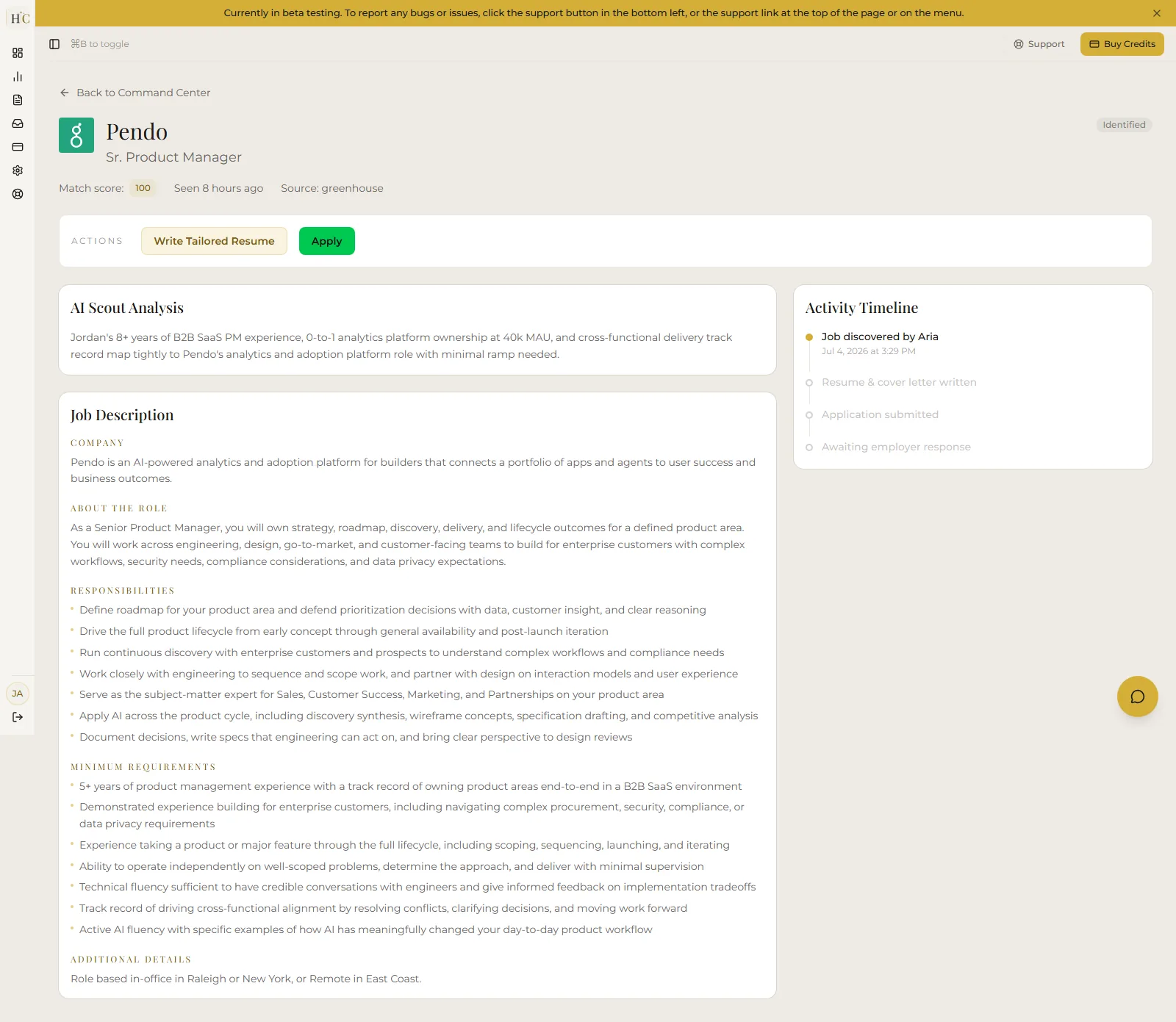Click the ABOUT THE ROLE section label
Screen dimensions: 1176x1022
tap(119, 508)
